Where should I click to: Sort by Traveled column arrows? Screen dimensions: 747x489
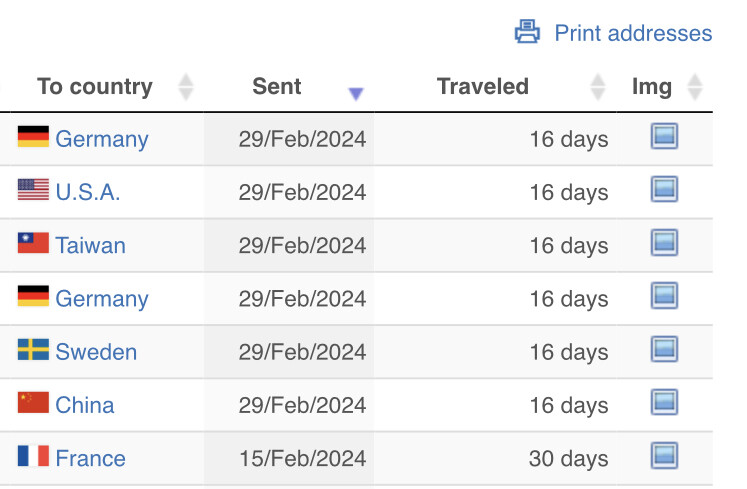point(598,87)
